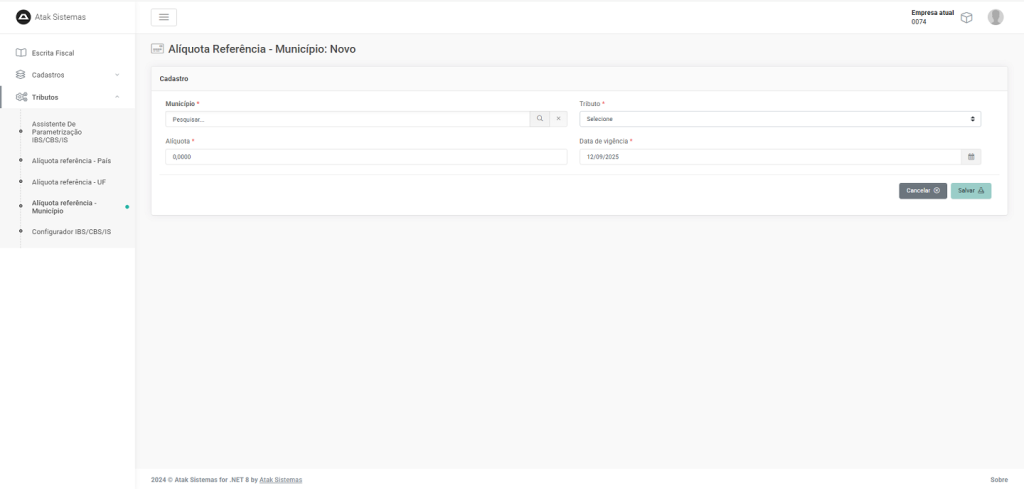This screenshot has height=489, width=1024.
Task: Click into the Alíquota input field
Action: (365, 157)
